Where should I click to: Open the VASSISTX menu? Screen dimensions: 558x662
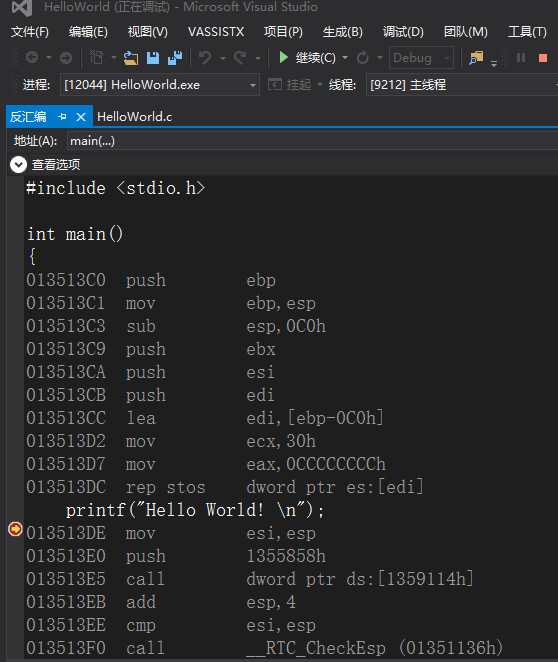(216, 32)
